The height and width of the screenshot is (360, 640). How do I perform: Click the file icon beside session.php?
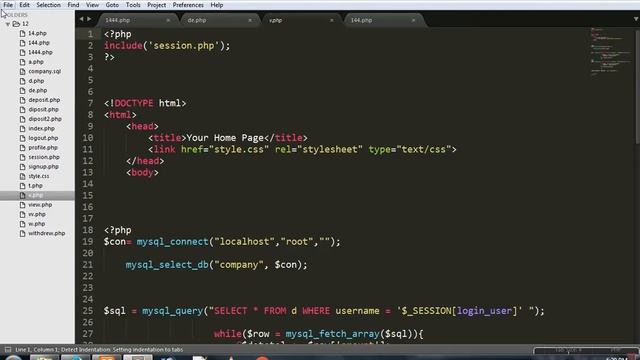22,157
